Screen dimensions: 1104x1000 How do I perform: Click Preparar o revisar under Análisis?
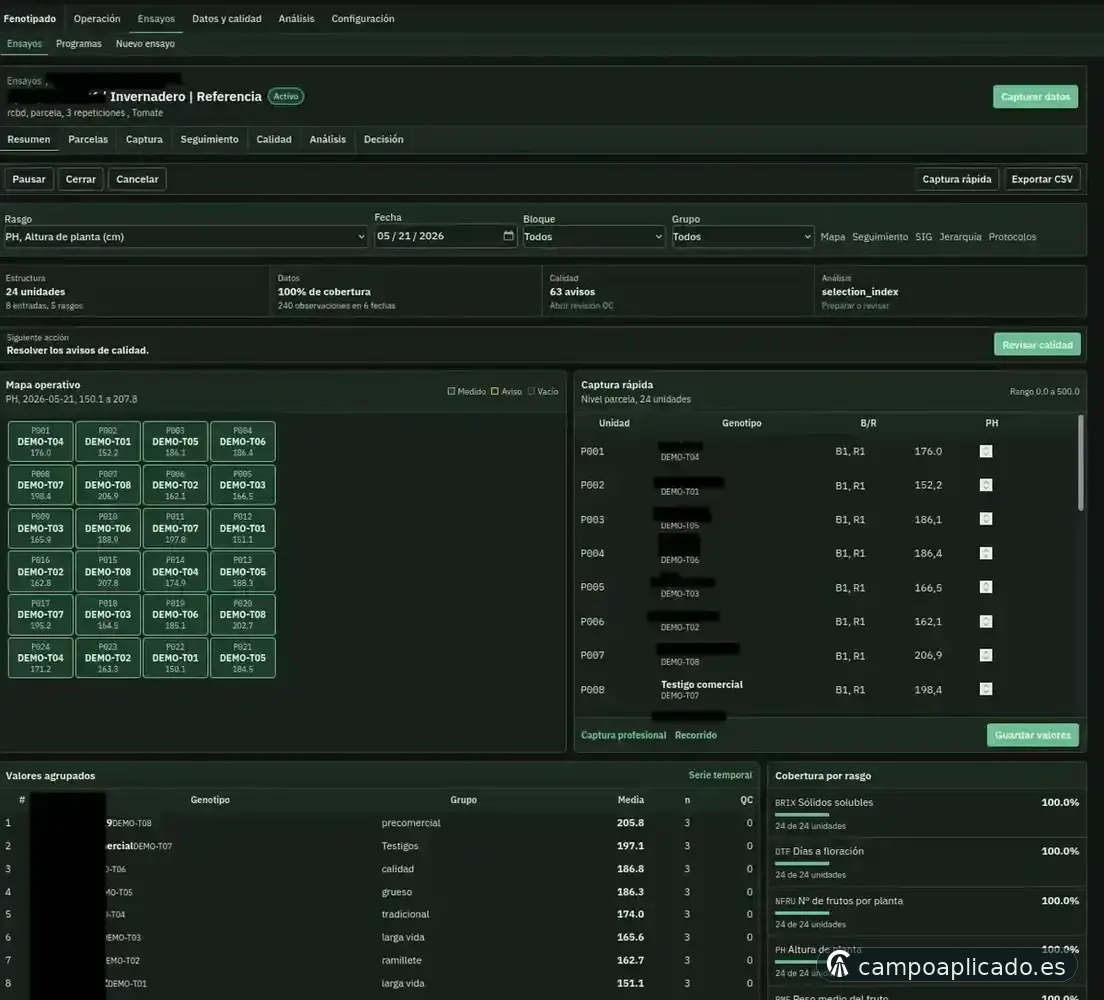pyautogui.click(x=855, y=306)
